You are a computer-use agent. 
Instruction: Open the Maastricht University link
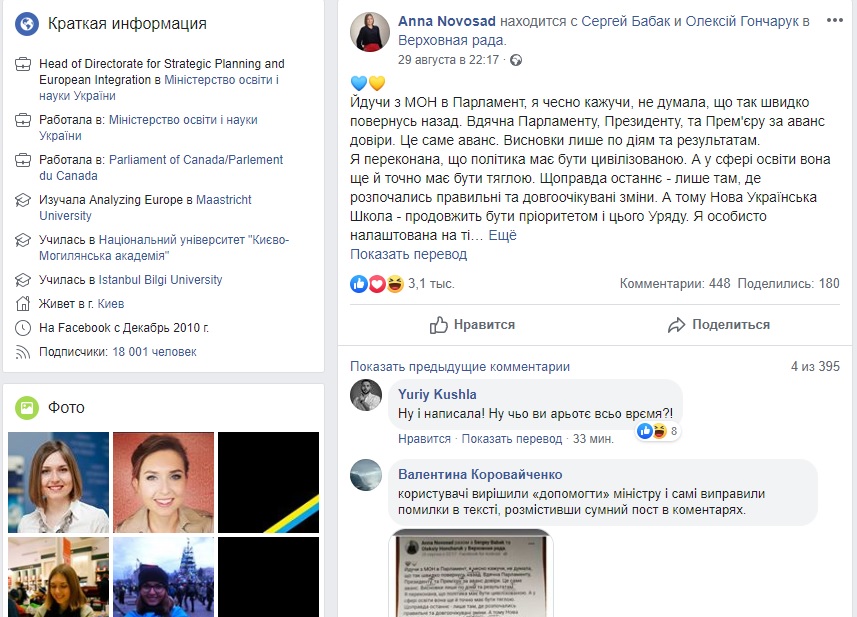click(x=145, y=208)
